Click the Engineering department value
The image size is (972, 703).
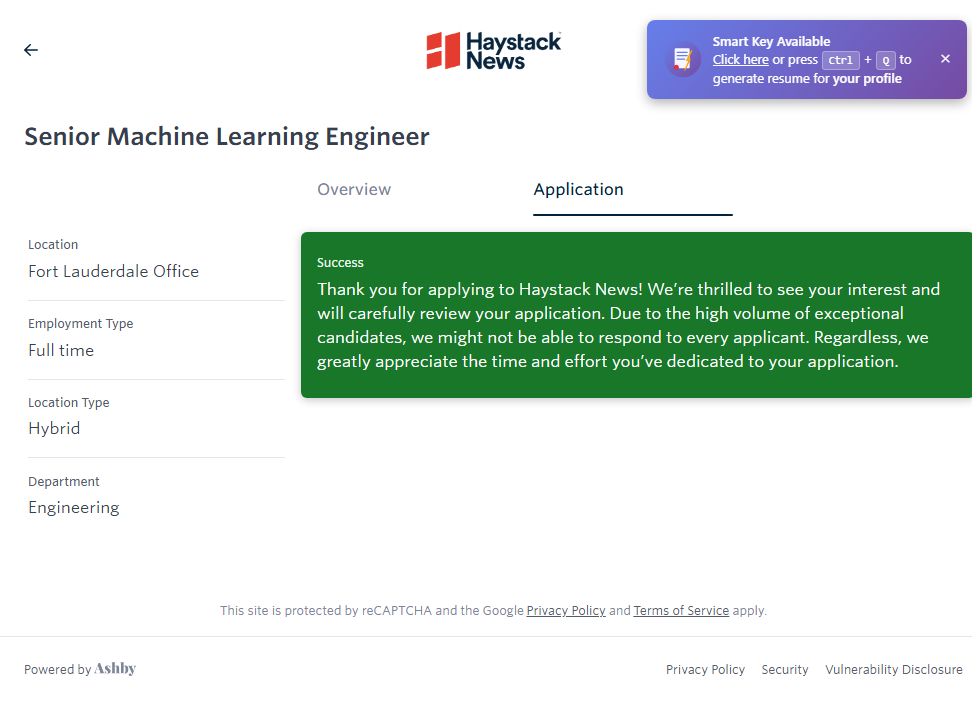click(x=74, y=508)
